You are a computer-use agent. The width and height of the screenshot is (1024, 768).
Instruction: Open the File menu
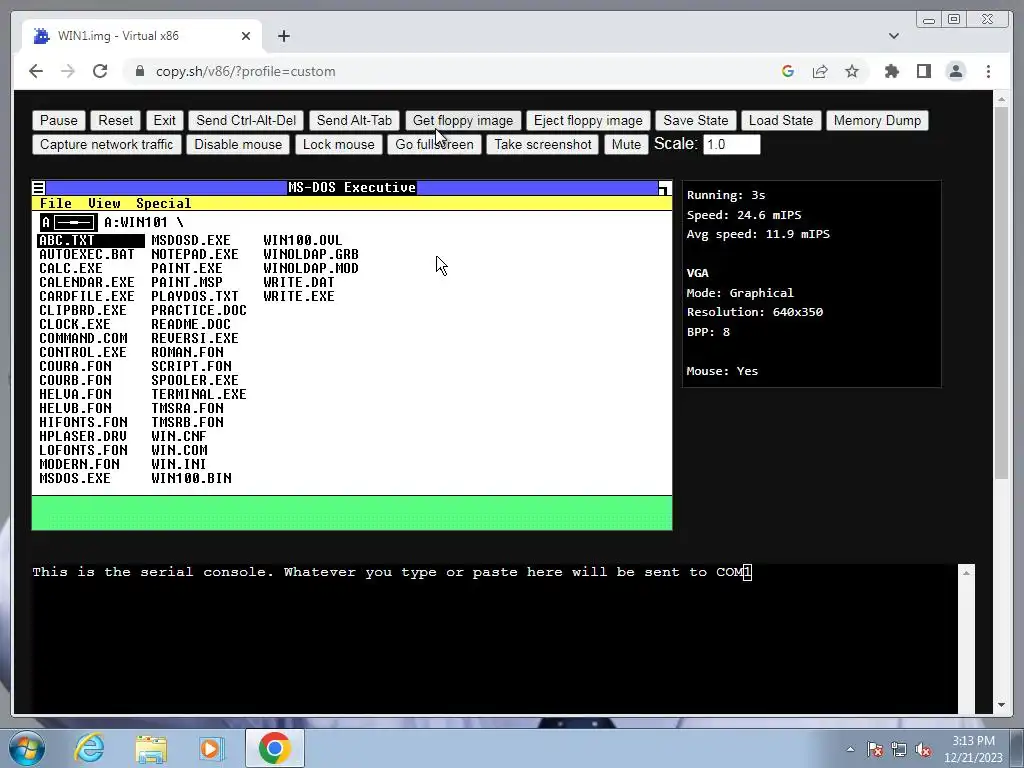click(x=56, y=204)
